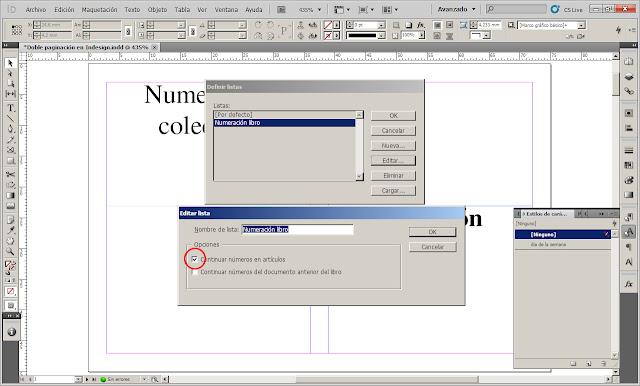
Task: Select the Rectangle Frame tool
Action: (11, 150)
